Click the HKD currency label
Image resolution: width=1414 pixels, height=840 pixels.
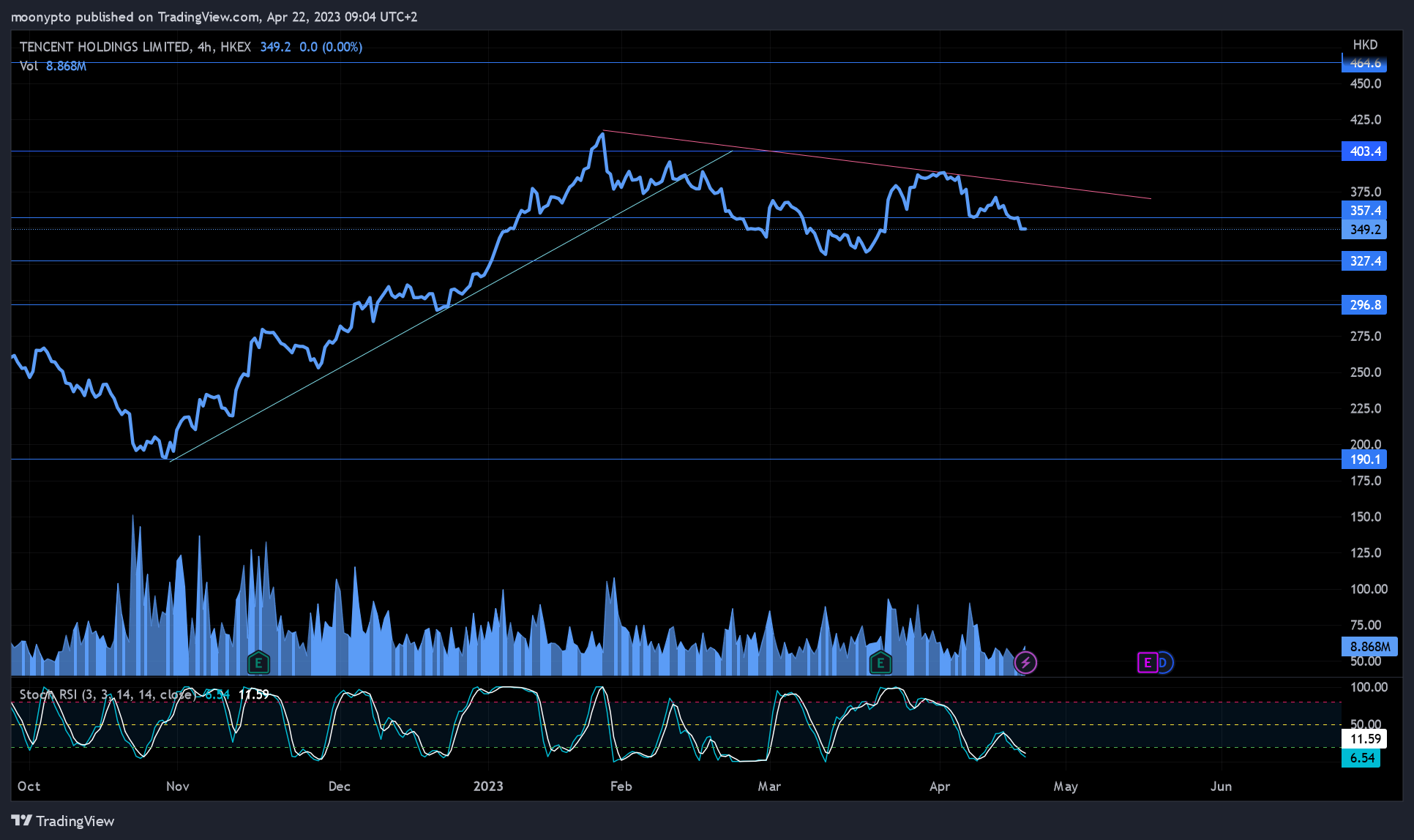1365,45
